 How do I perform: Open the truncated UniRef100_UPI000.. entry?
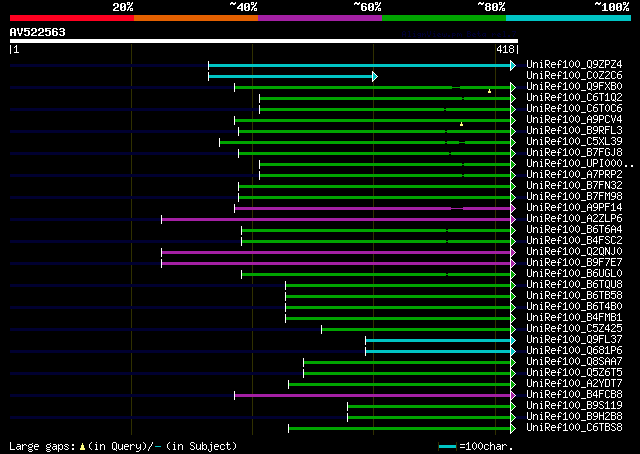[580, 164]
